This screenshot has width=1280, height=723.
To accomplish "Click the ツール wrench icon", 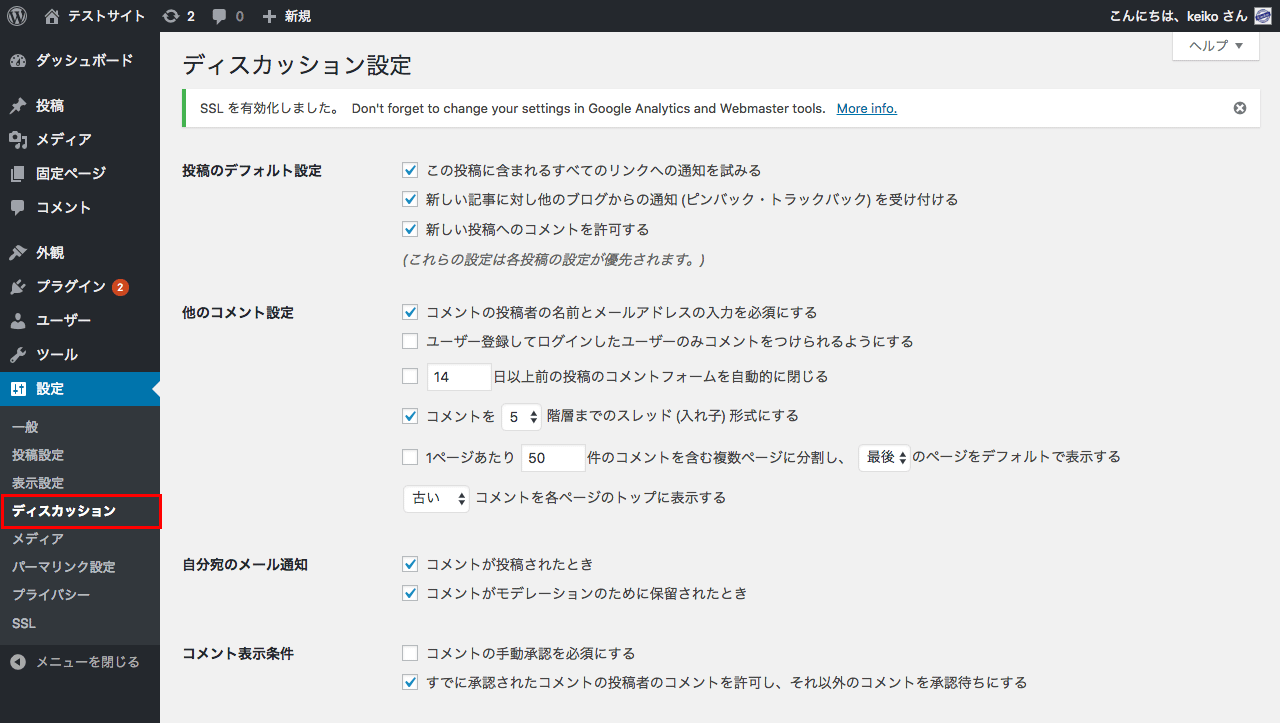I will tap(18, 355).
